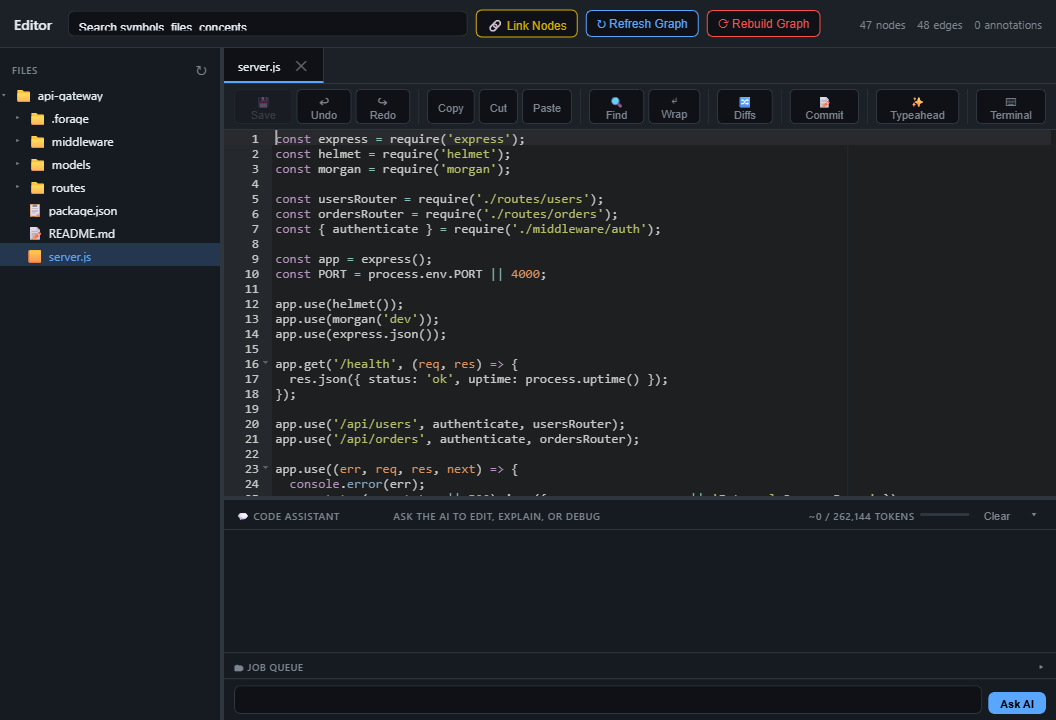The height and width of the screenshot is (720, 1056).
Task: Redo the last change
Action: 383,107
